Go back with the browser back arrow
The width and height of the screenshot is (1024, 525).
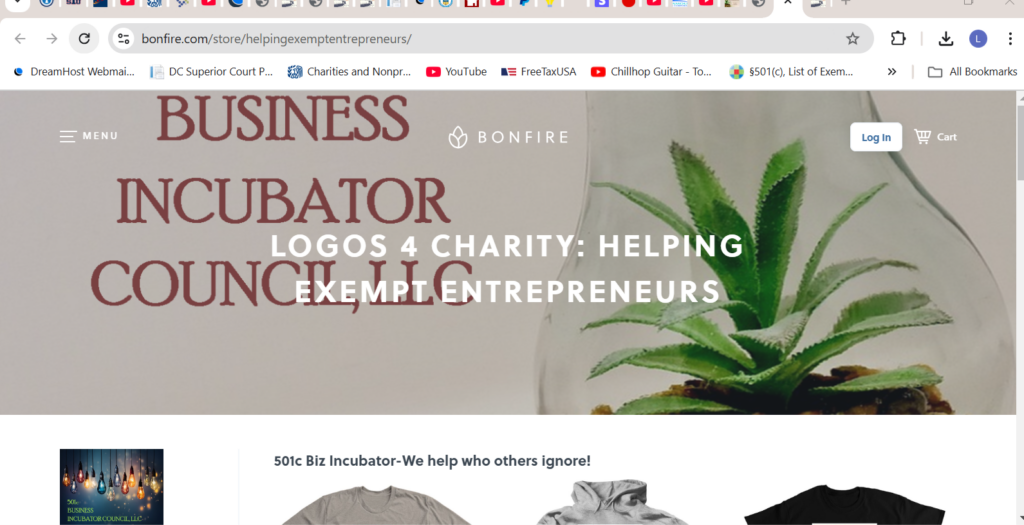[x=20, y=39]
